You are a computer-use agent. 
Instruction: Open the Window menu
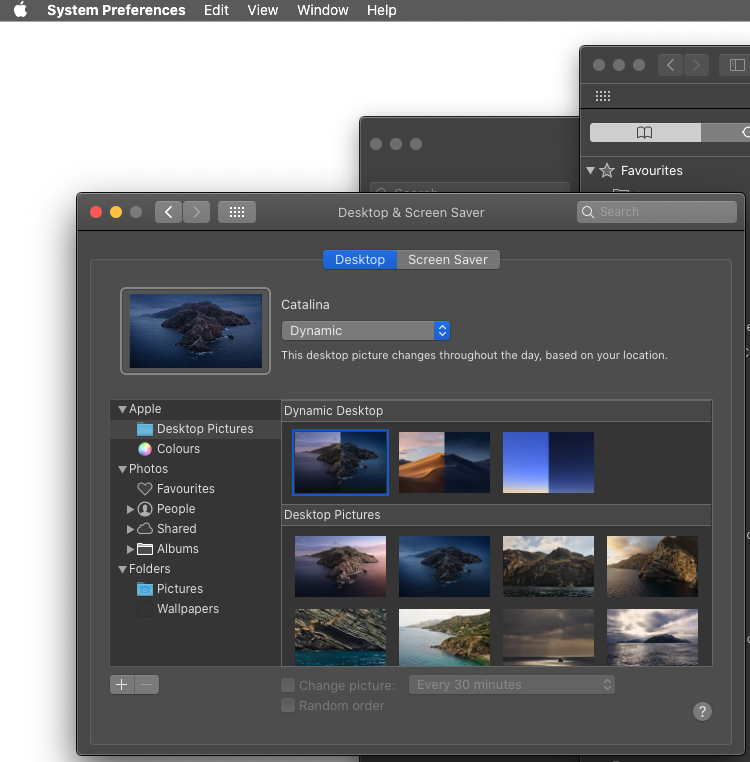coord(323,10)
